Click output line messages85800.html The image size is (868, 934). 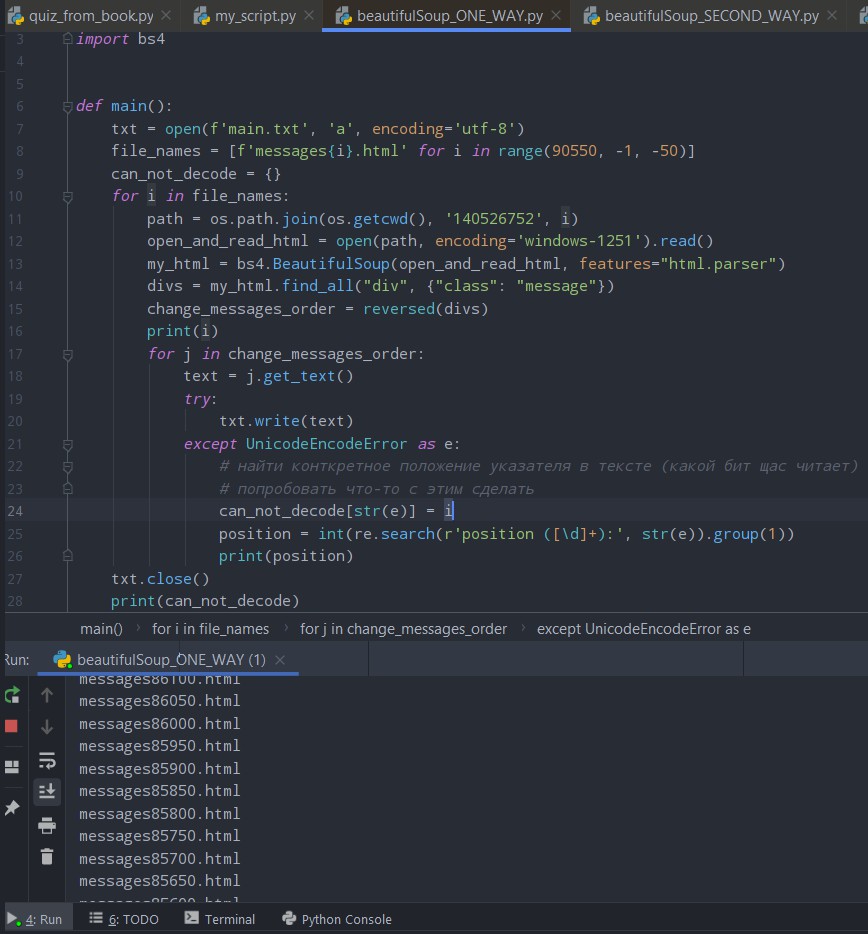tap(159, 813)
